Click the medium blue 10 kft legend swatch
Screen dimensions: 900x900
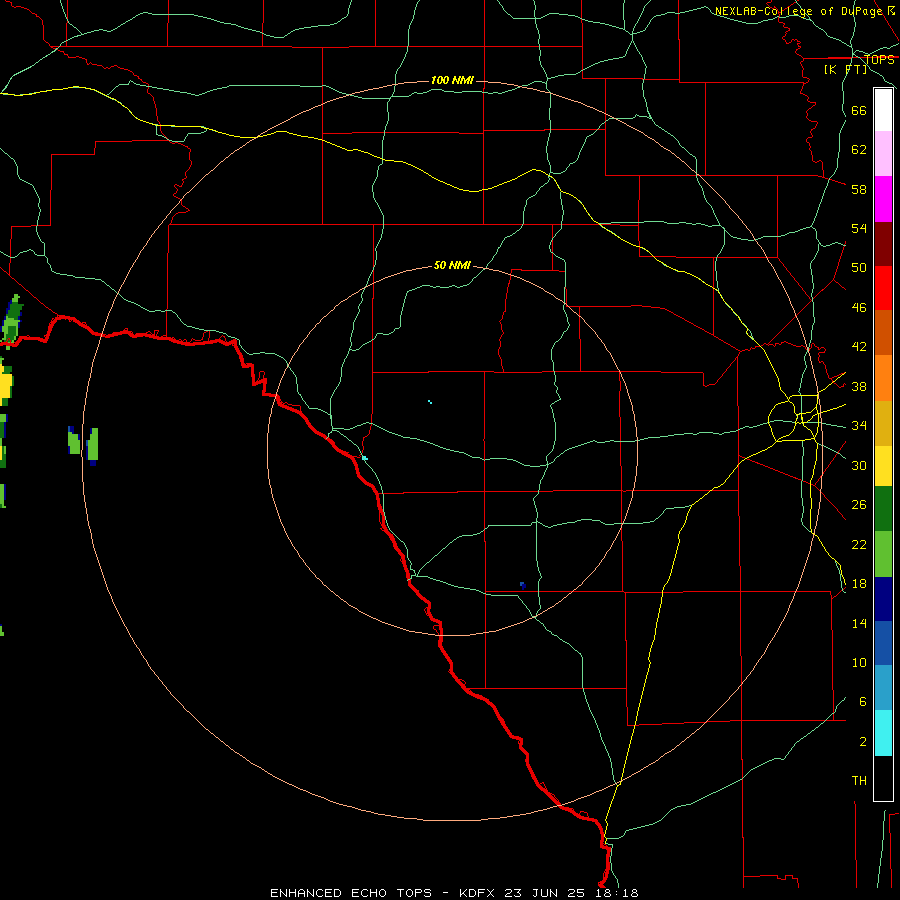coord(883,643)
